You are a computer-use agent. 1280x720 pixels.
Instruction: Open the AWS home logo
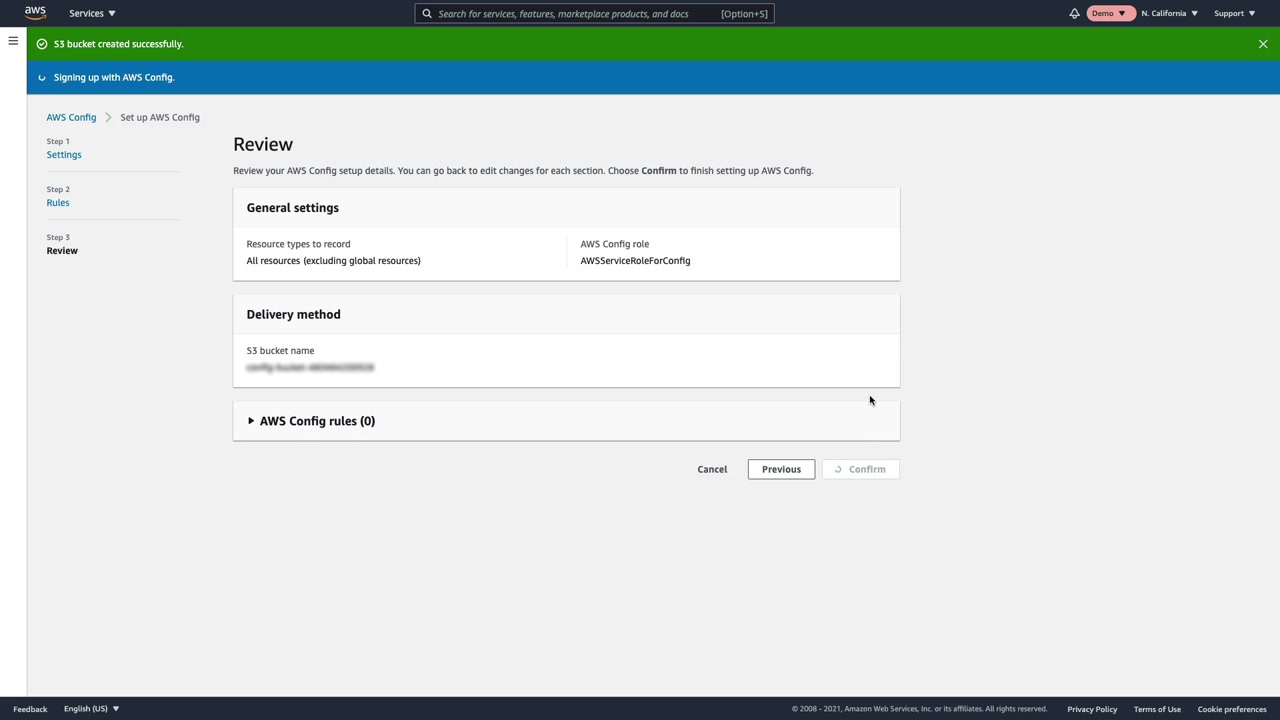coord(35,13)
